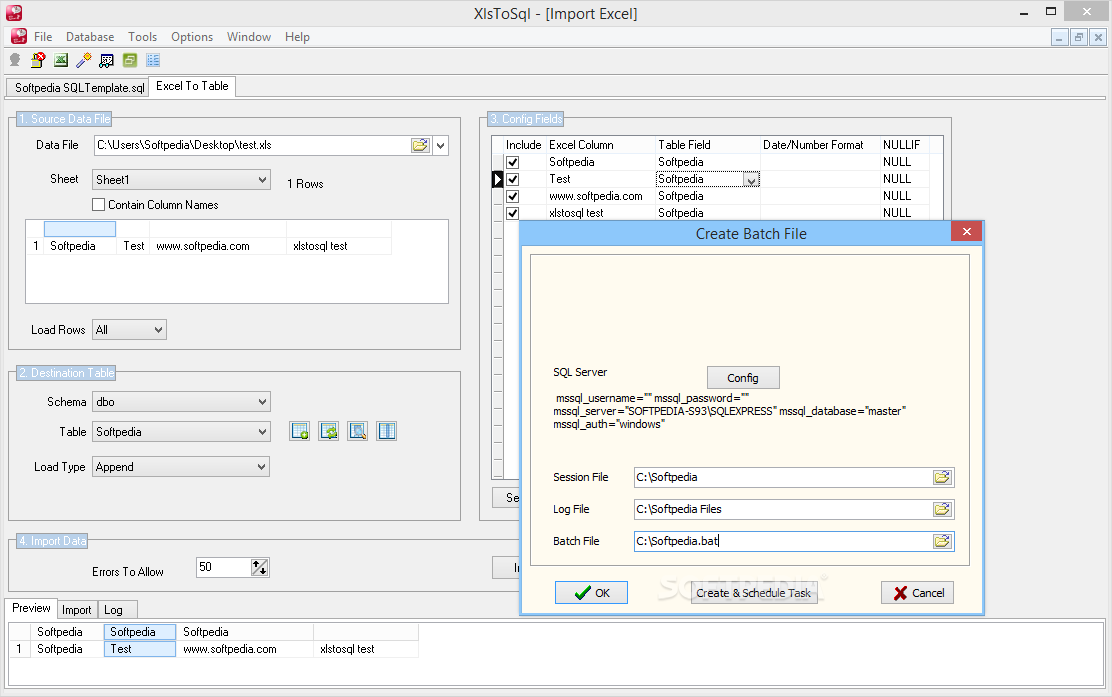The height and width of the screenshot is (697, 1112).
Task: Uncheck Include for www.softpedia.com column row
Action: click(x=513, y=196)
